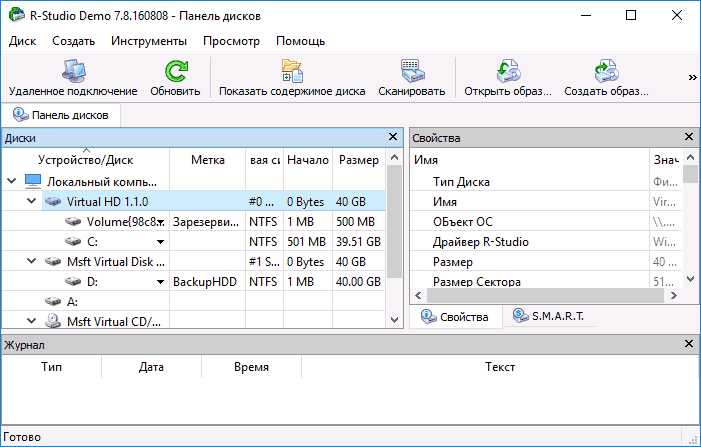Close the Журнал panel
The height and width of the screenshot is (447, 701).
point(689,344)
